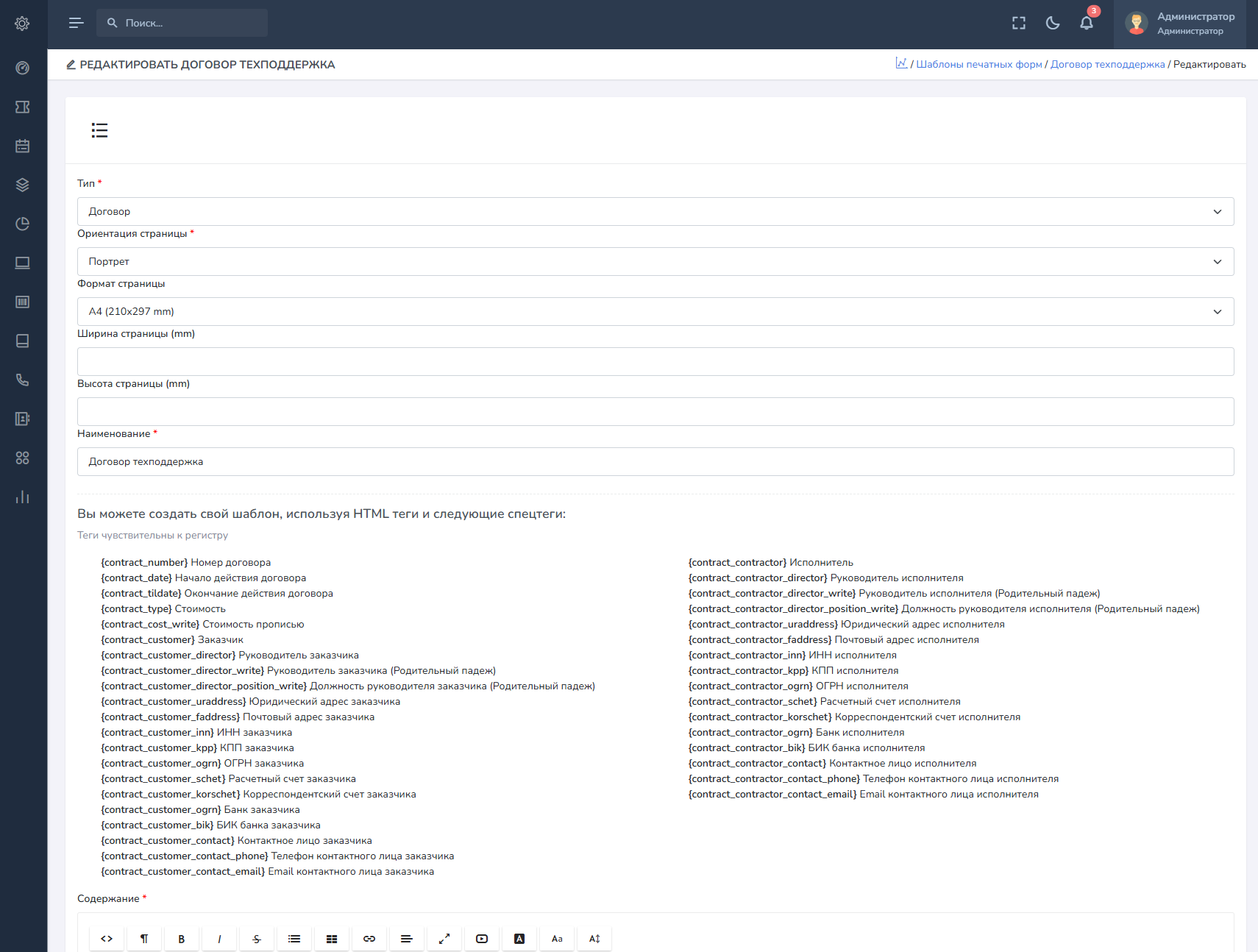Screen dimensions: 1258x952
Task: Open the Договор техподдержка breadcrumb link
Action: pos(1107,65)
